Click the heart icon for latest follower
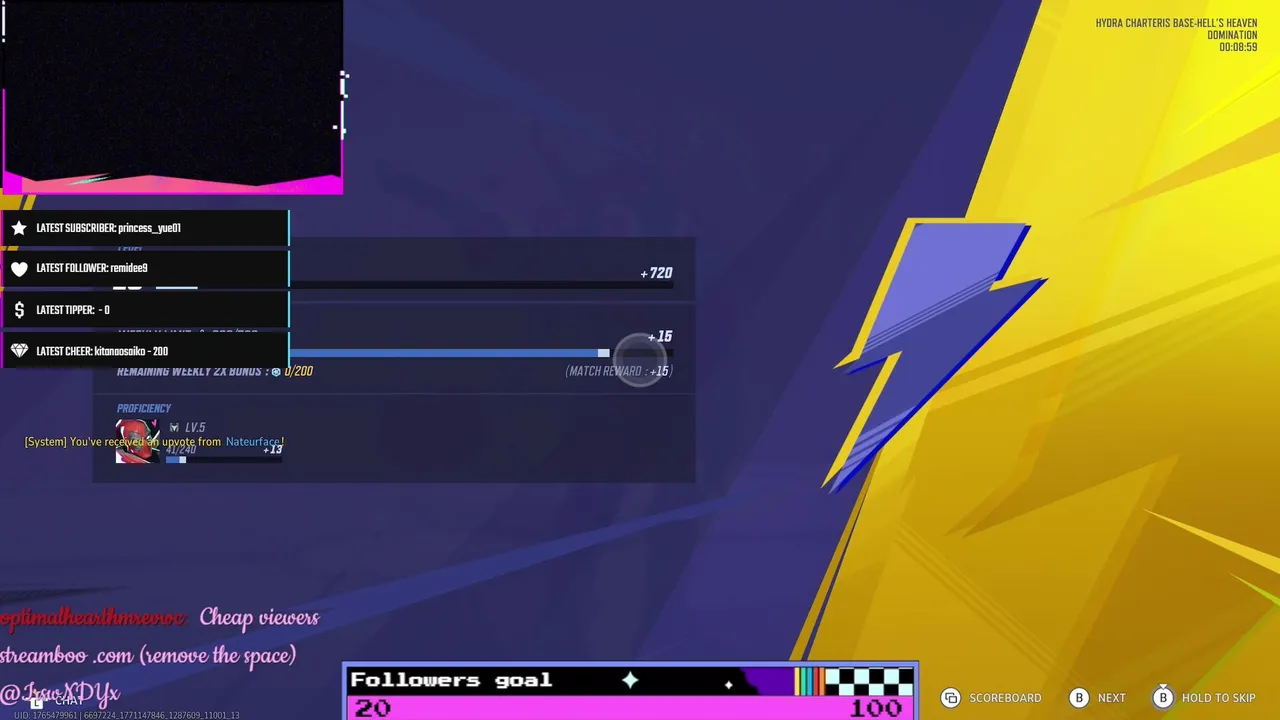 click(19, 268)
